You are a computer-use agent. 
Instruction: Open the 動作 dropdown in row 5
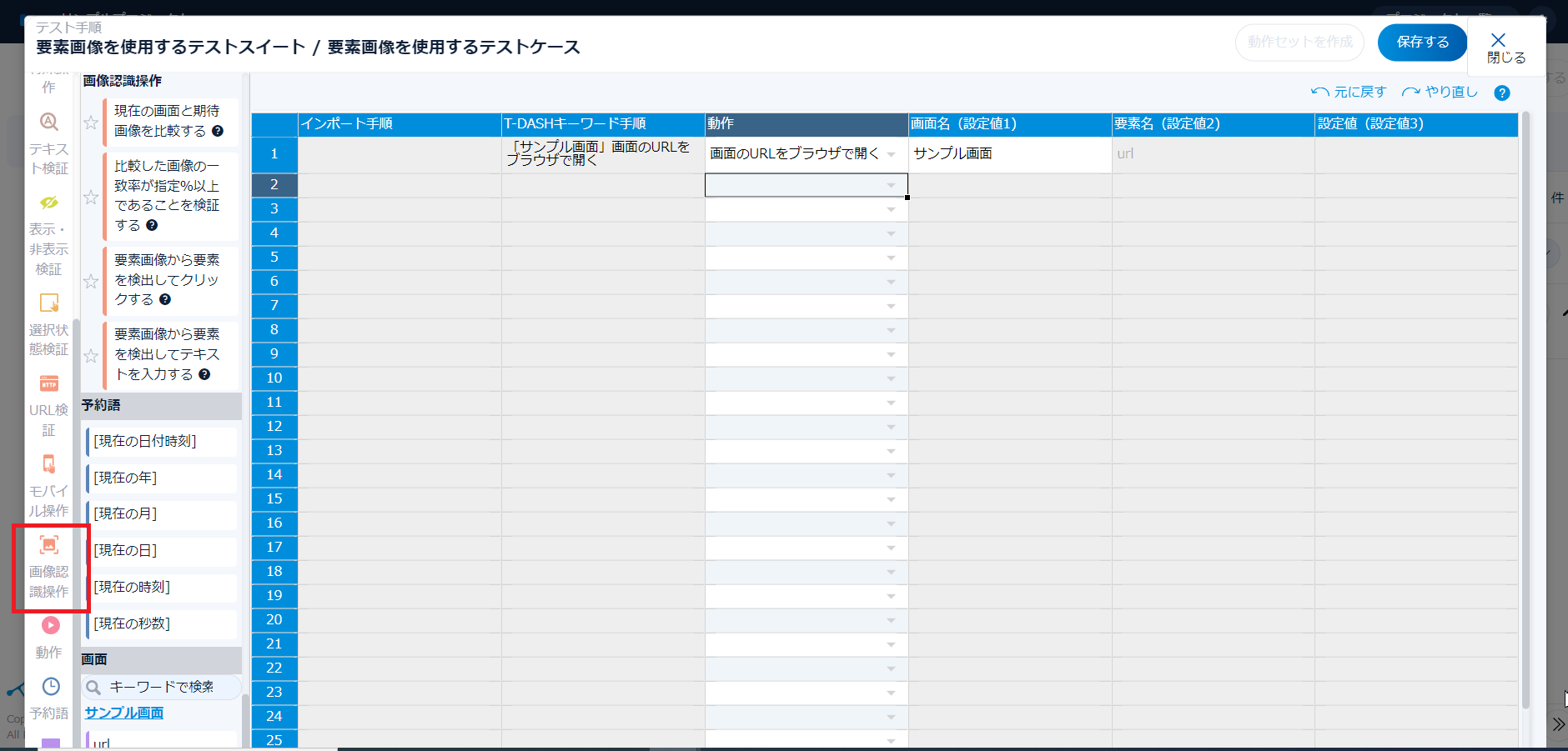click(891, 258)
